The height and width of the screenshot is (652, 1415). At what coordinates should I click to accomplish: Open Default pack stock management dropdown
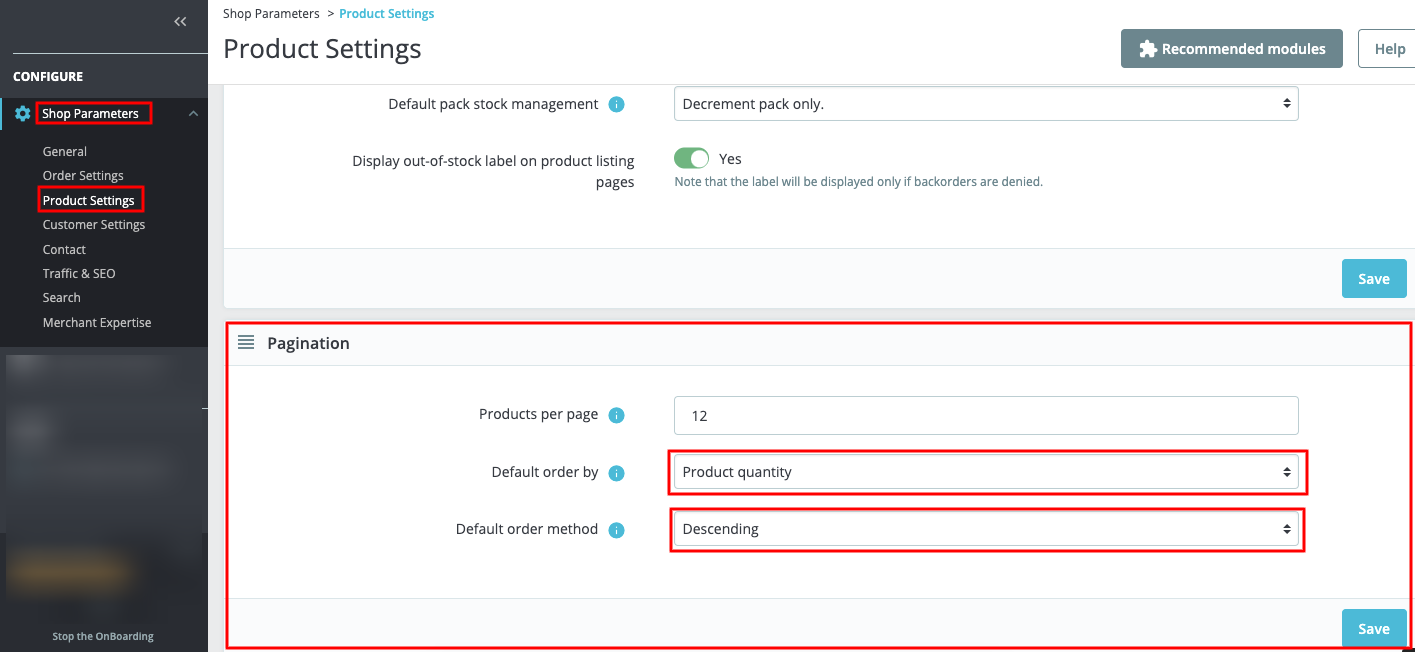point(985,104)
